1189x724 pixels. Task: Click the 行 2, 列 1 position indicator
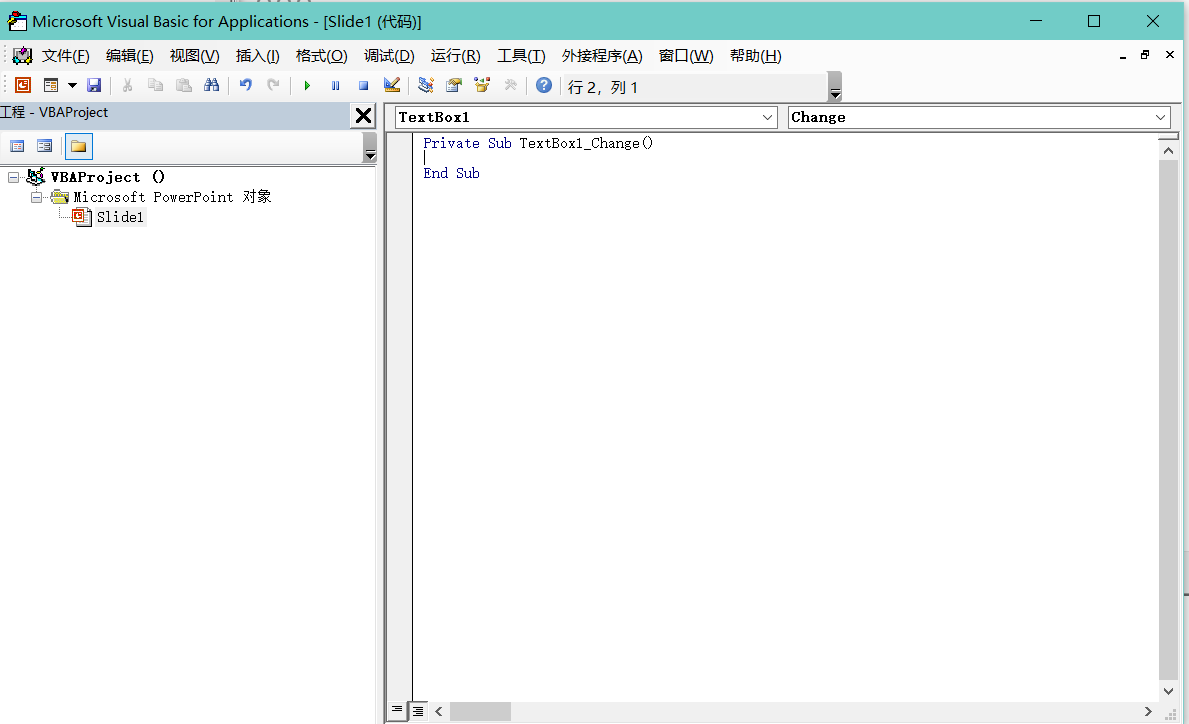click(x=603, y=87)
